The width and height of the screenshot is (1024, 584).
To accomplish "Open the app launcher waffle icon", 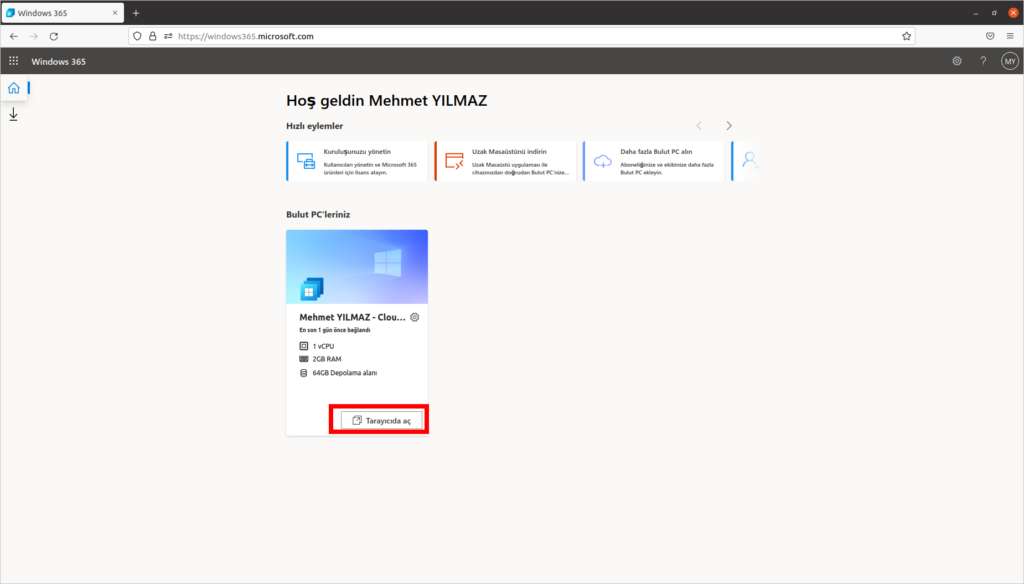I will click(x=13, y=61).
